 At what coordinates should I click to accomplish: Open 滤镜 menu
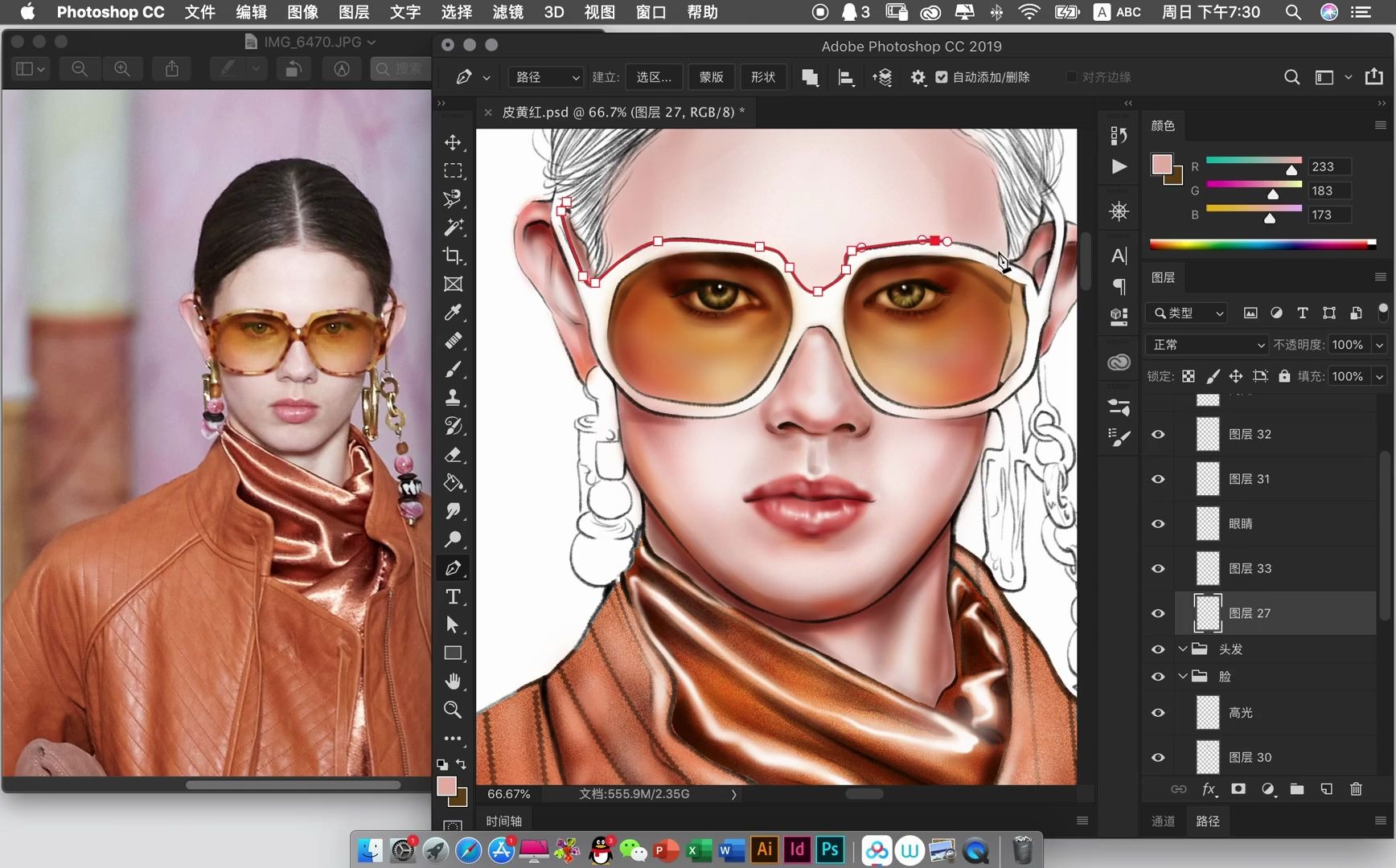coord(507,12)
